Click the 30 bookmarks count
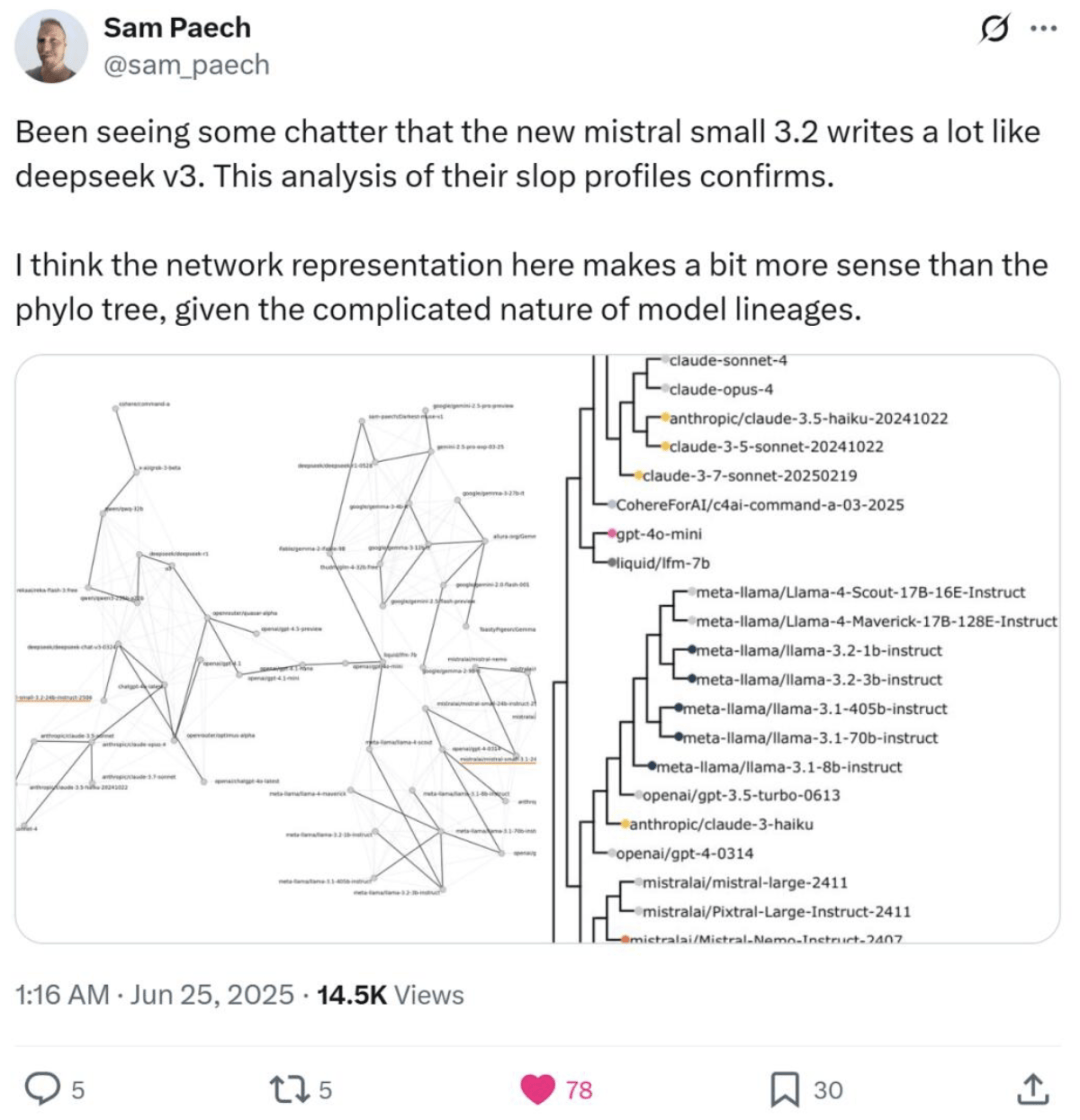This screenshot has width=1080, height=1120. tap(829, 1090)
